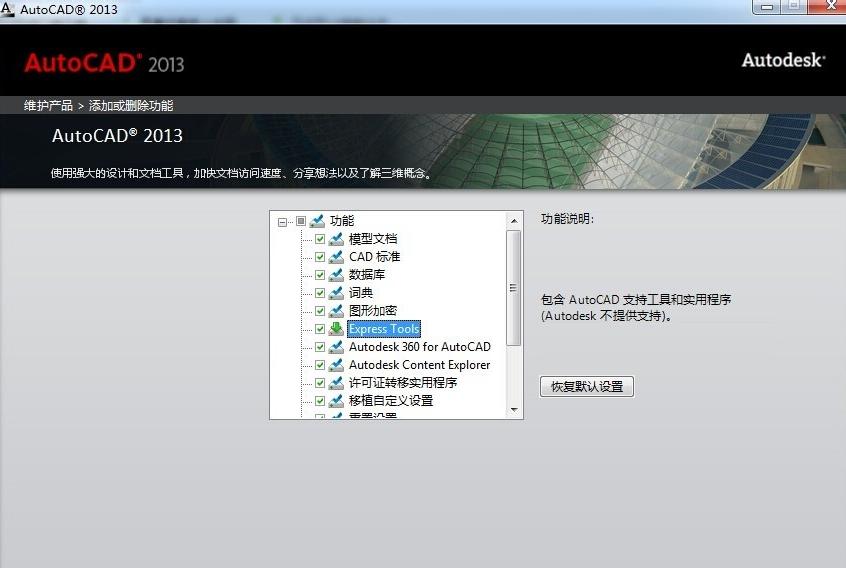Select the highlighted Express Tools item
The height and width of the screenshot is (568, 846).
(x=384, y=329)
